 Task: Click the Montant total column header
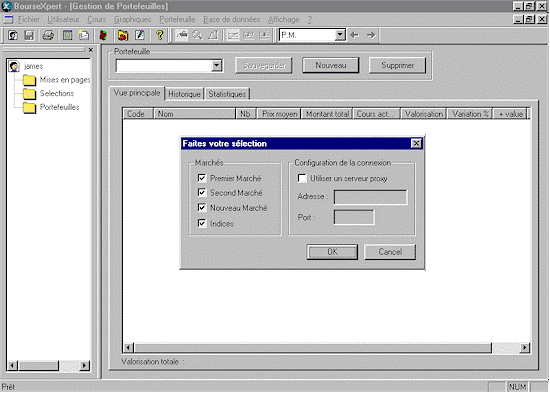tap(327, 114)
